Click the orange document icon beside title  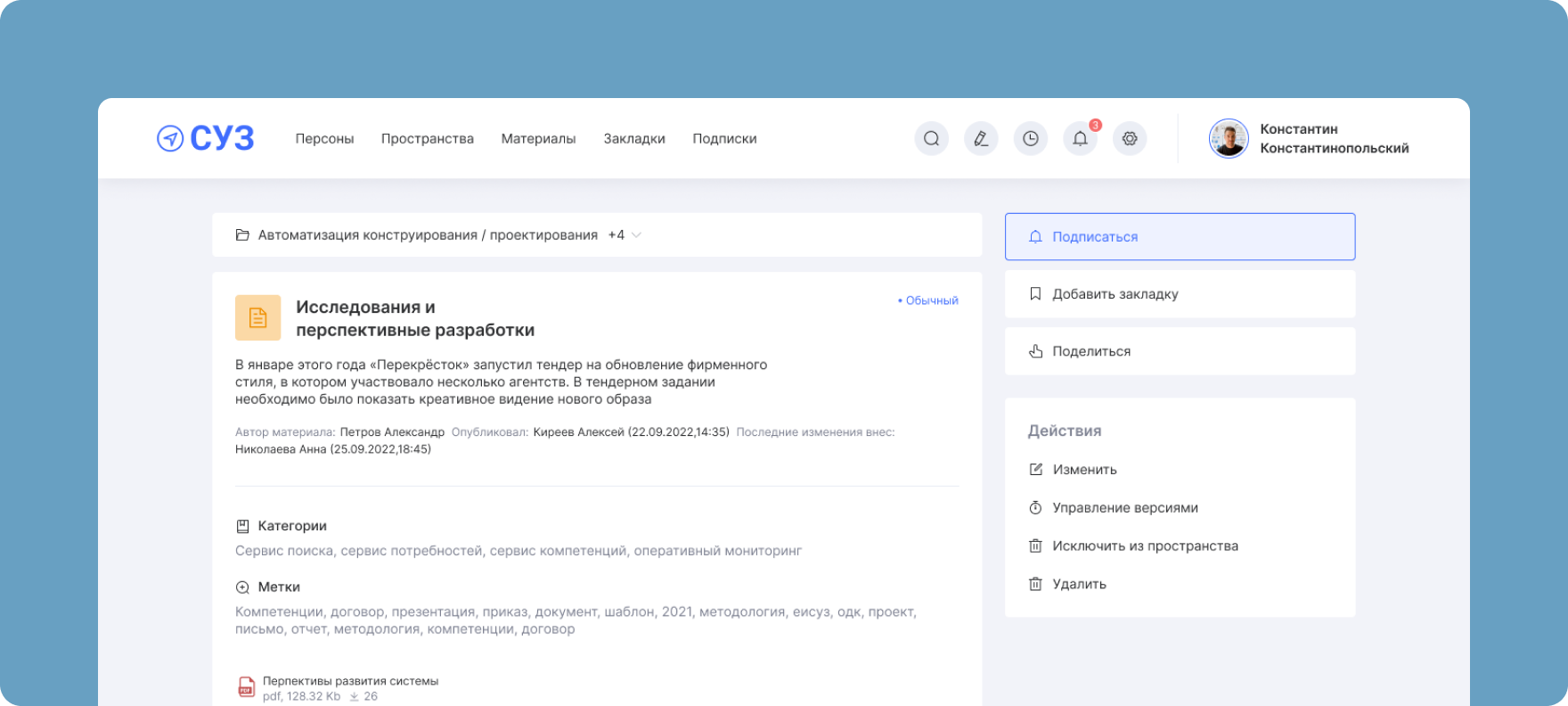coord(257,317)
